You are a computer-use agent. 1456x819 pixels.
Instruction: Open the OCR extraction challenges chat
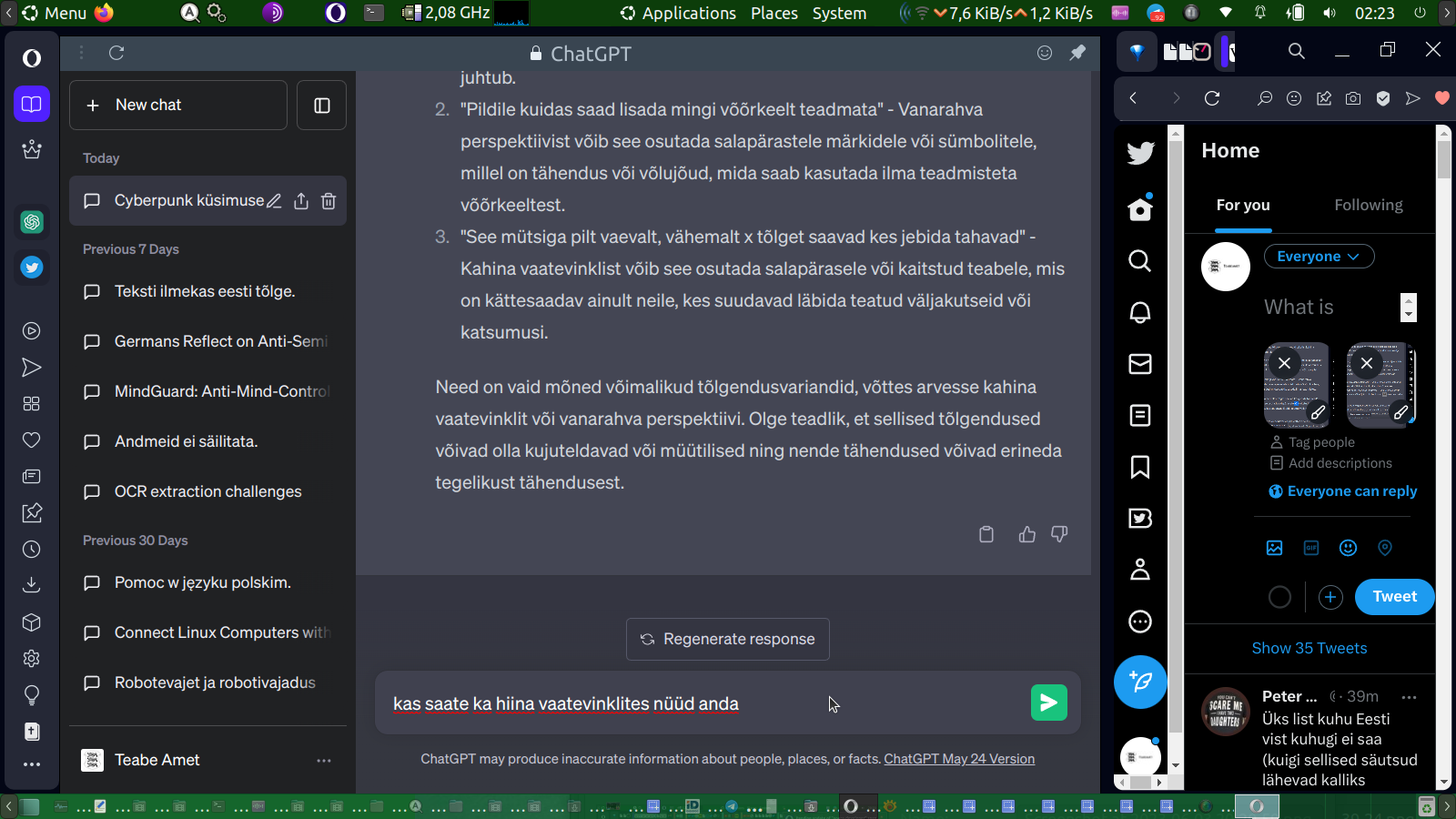(x=207, y=491)
